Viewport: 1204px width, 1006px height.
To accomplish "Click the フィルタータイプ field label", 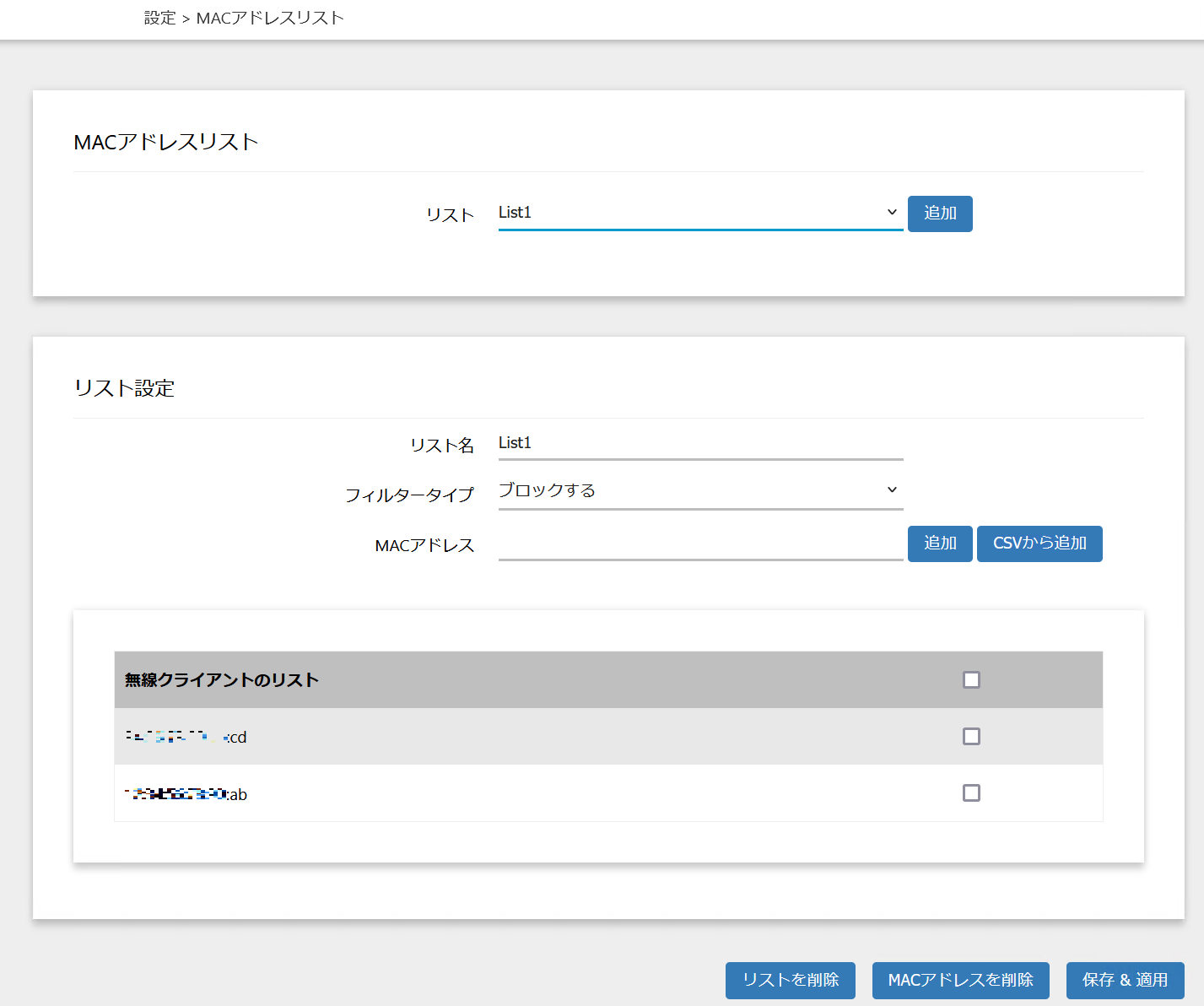I will pyautogui.click(x=409, y=495).
